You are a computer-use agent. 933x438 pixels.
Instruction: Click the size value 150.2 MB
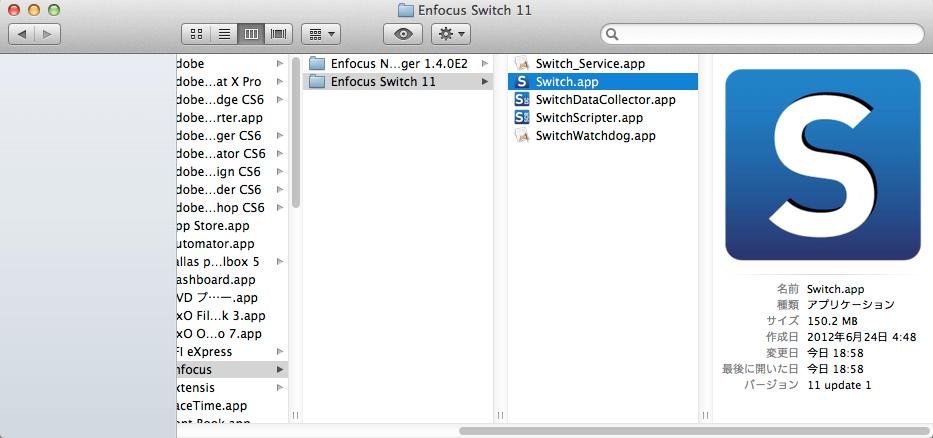pos(832,321)
